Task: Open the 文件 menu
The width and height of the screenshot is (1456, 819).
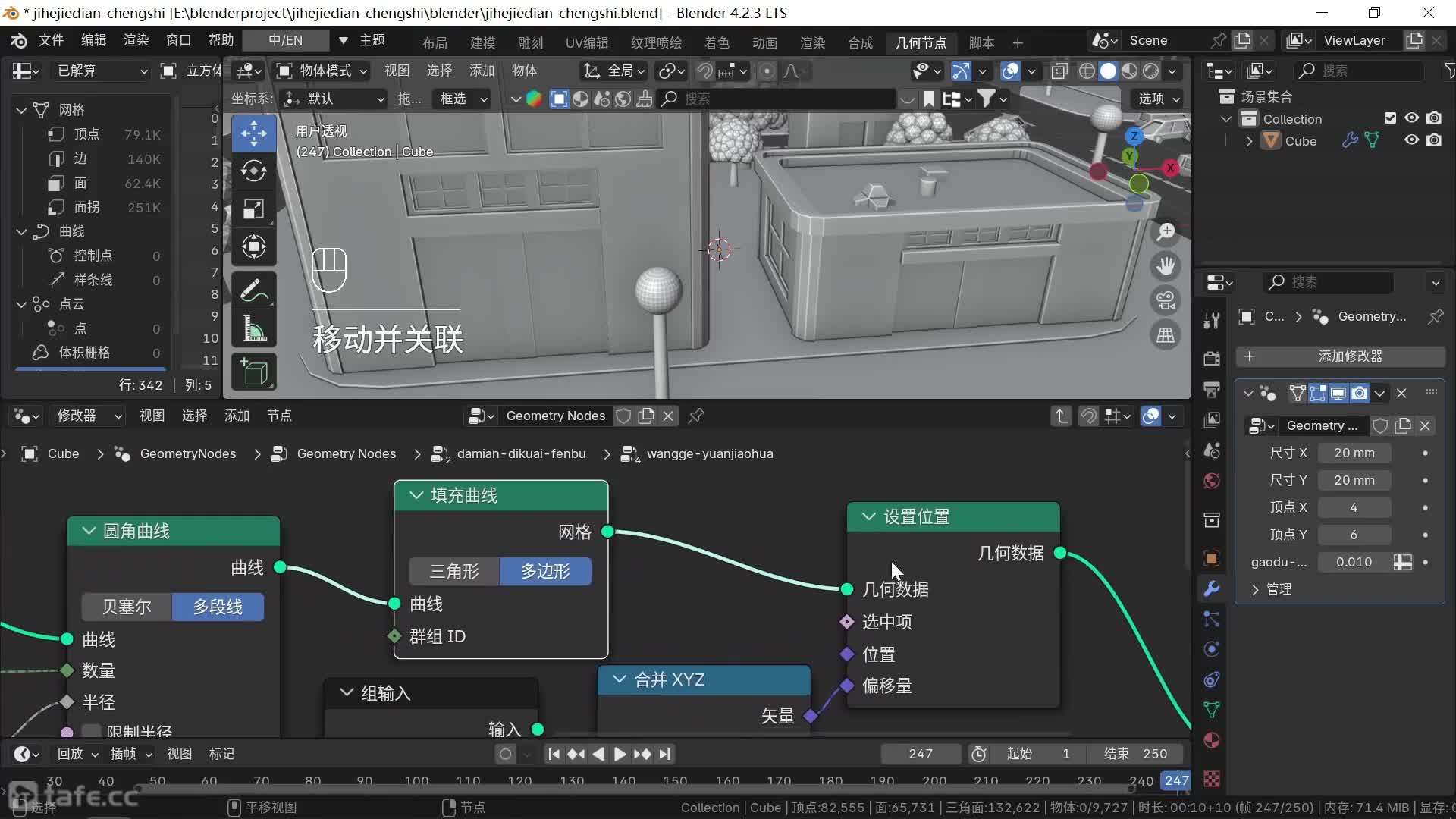Action: (51, 40)
